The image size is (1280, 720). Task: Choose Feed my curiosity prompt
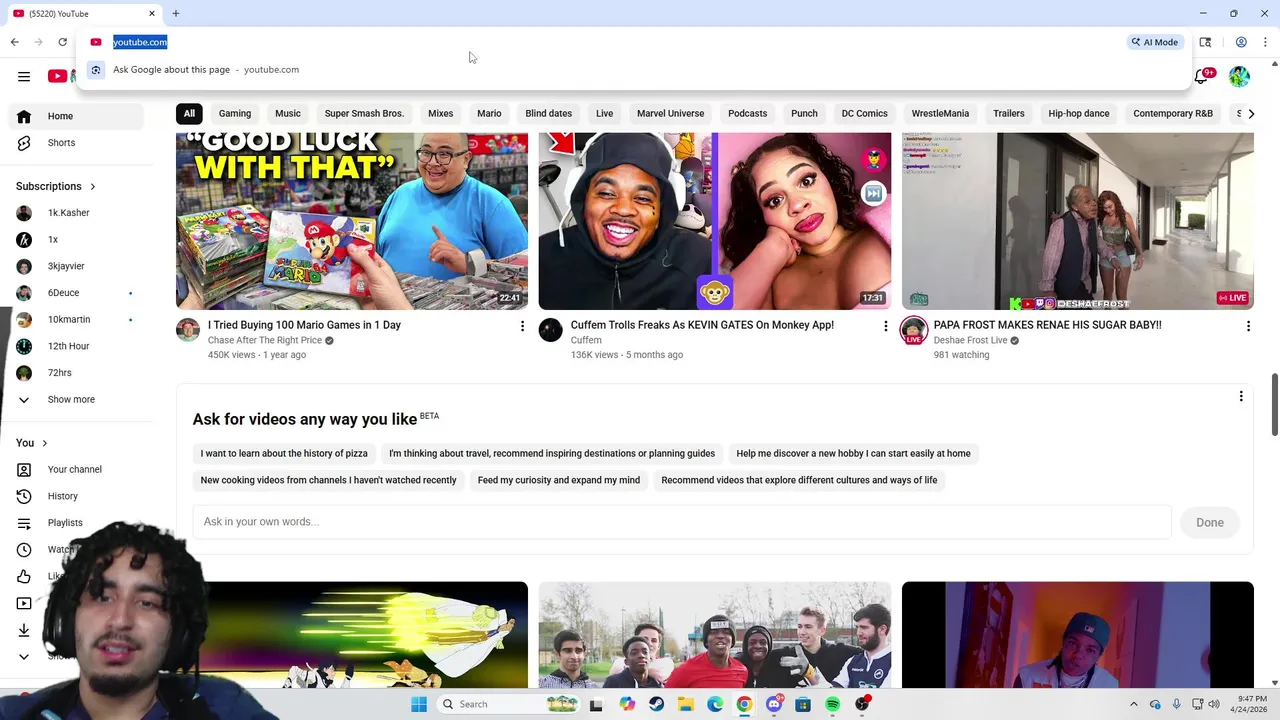coord(559,481)
